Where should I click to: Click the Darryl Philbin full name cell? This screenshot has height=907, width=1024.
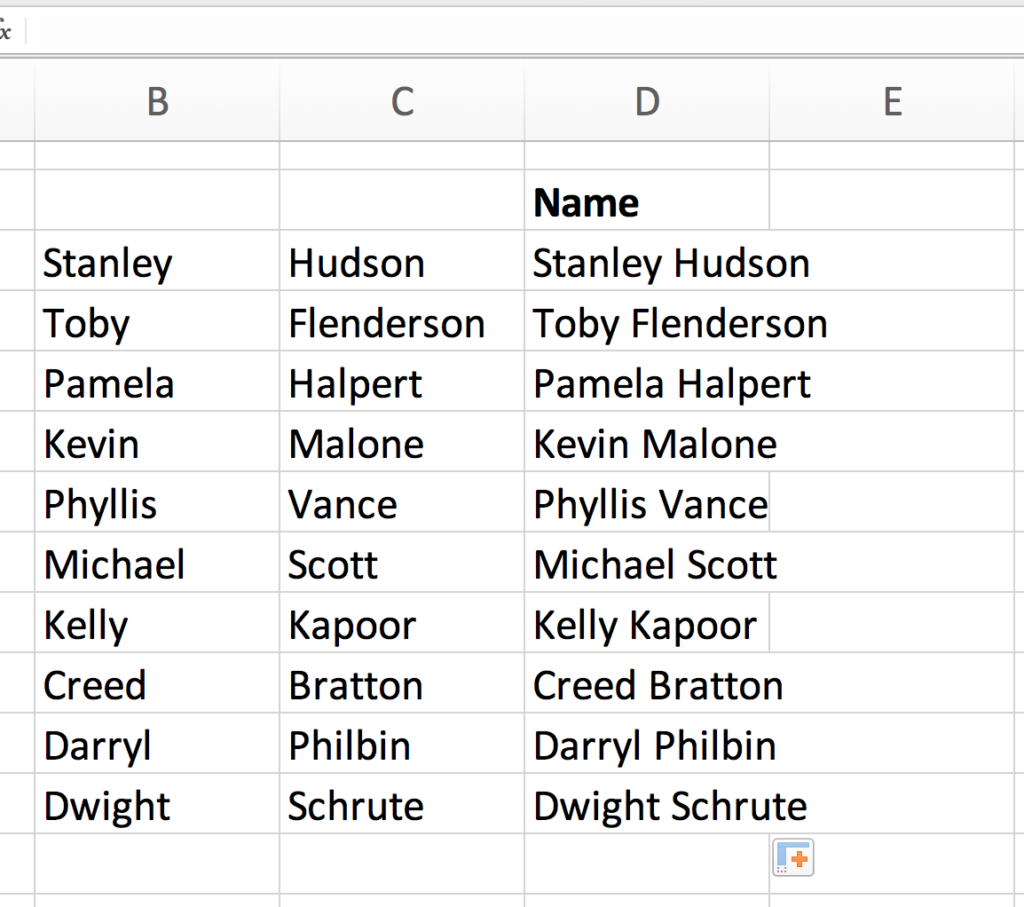tap(647, 744)
